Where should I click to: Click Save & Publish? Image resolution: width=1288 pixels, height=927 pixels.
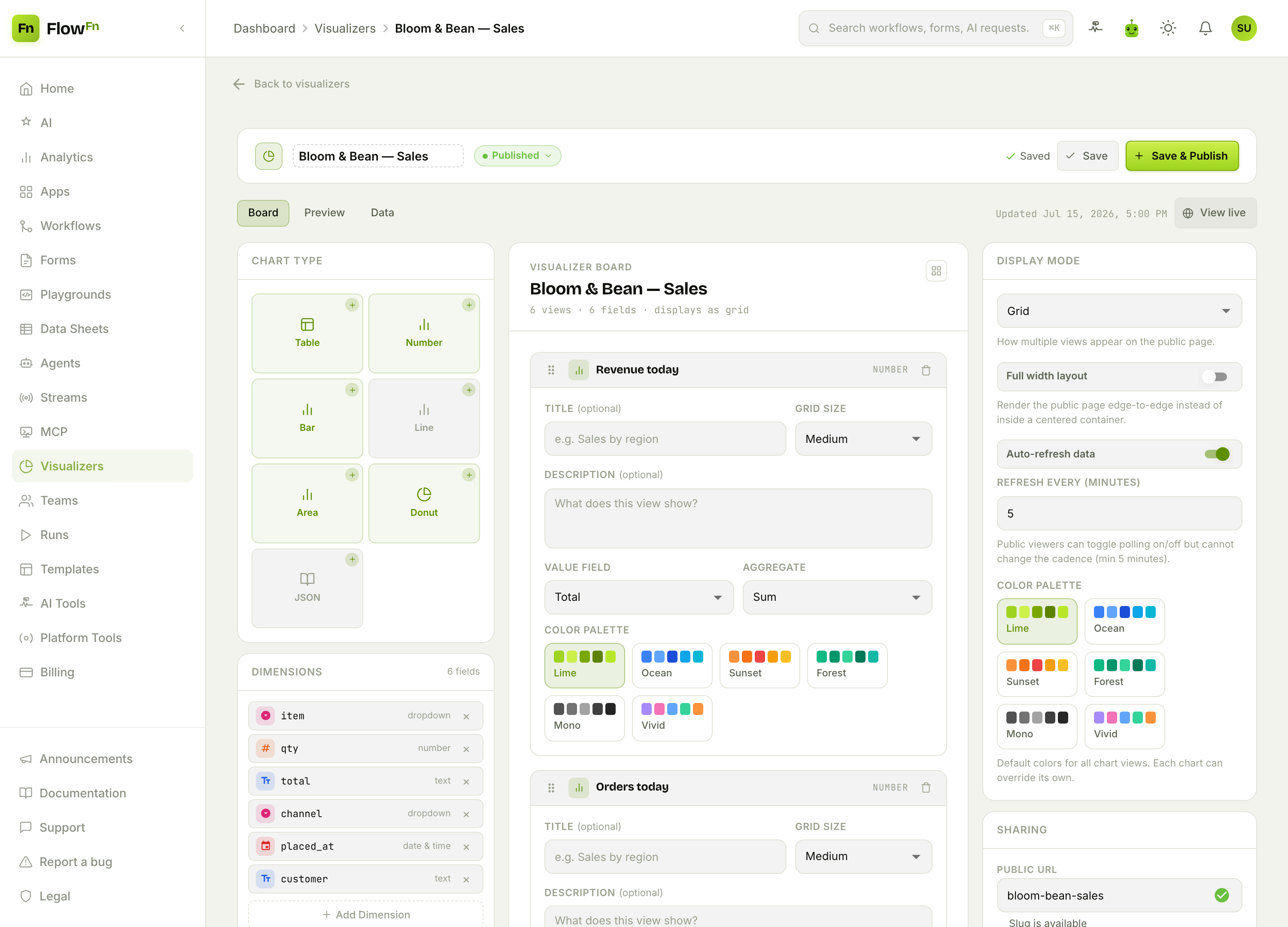tap(1182, 155)
